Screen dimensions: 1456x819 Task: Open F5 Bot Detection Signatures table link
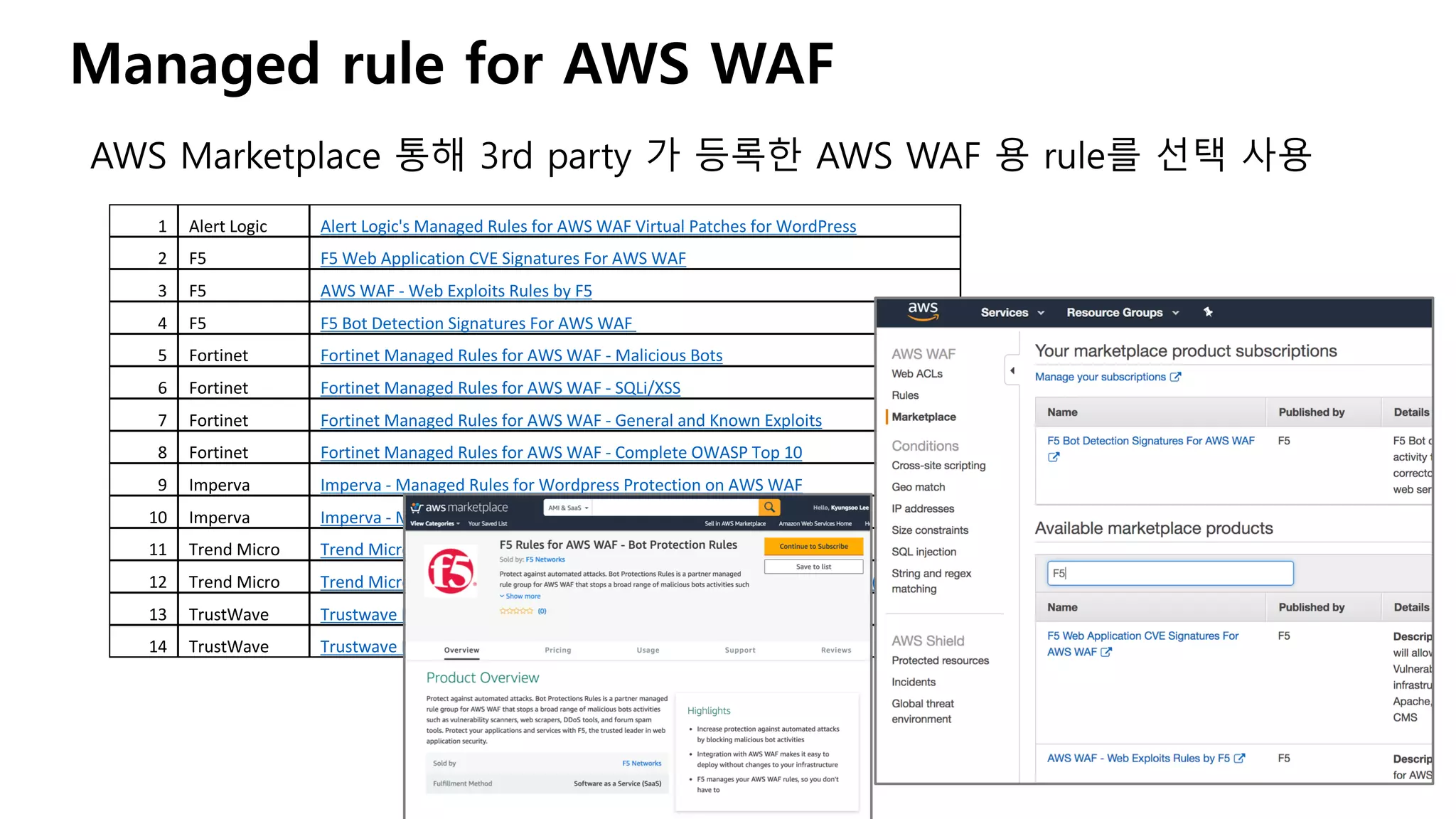click(x=476, y=324)
